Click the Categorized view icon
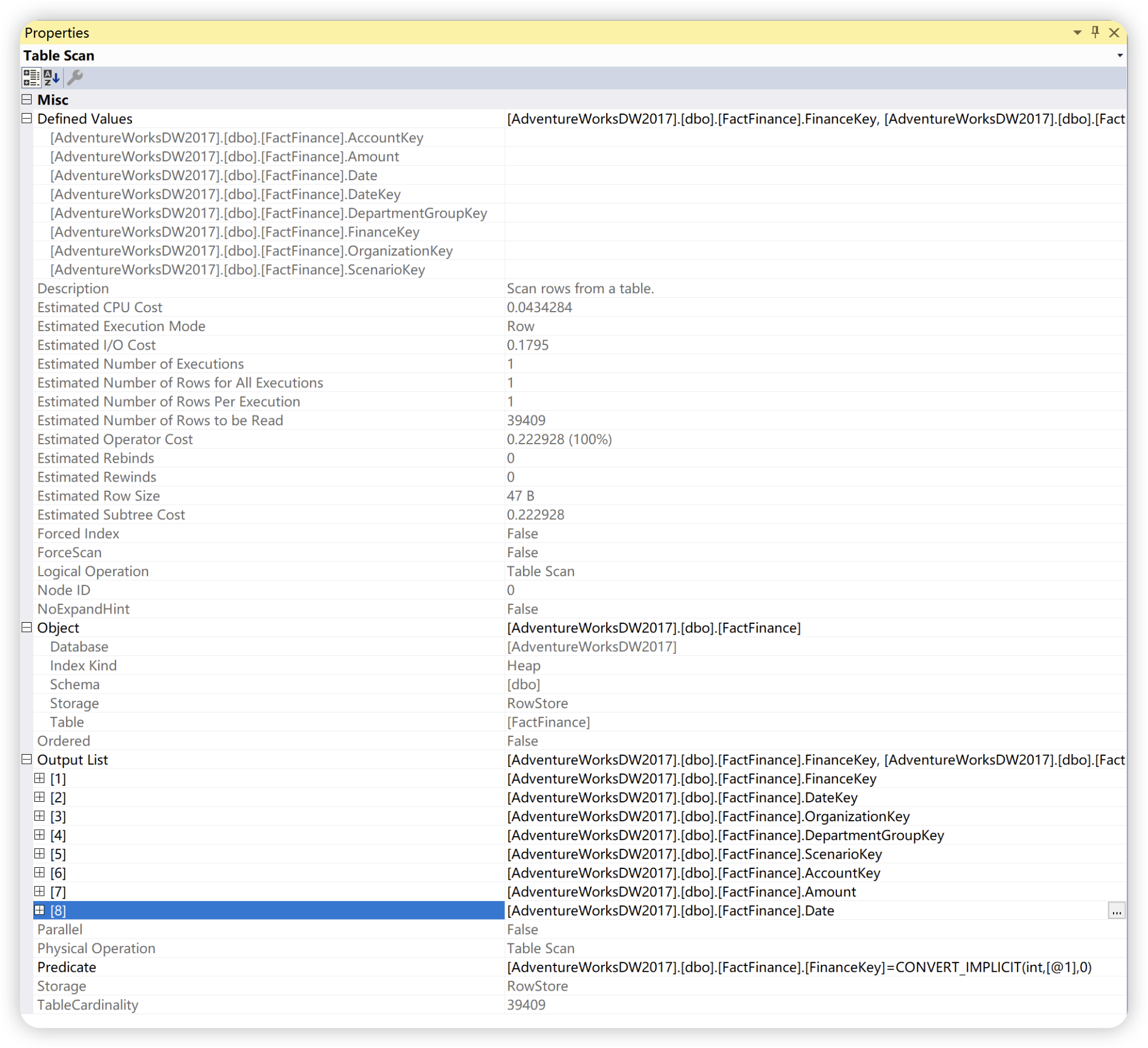1148x1048 pixels. [x=31, y=77]
